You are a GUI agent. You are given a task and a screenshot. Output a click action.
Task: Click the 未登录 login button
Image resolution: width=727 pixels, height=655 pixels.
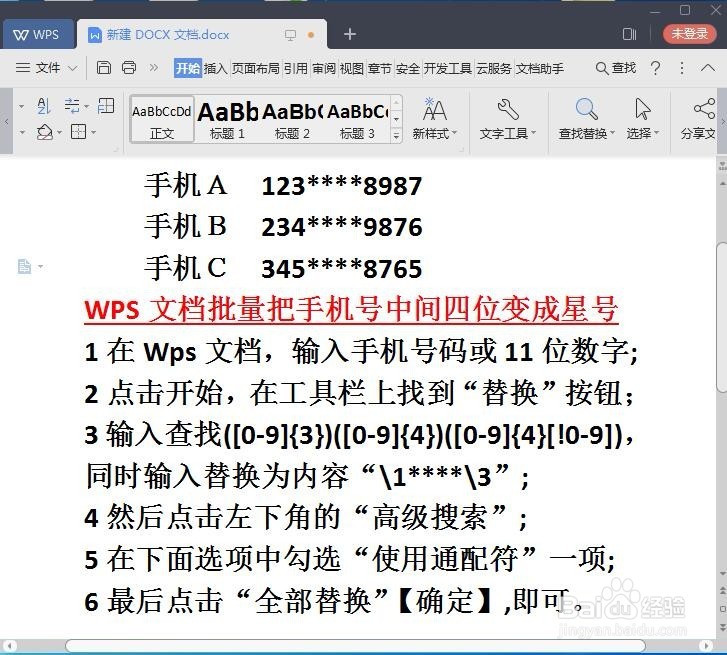pyautogui.click(x=689, y=34)
